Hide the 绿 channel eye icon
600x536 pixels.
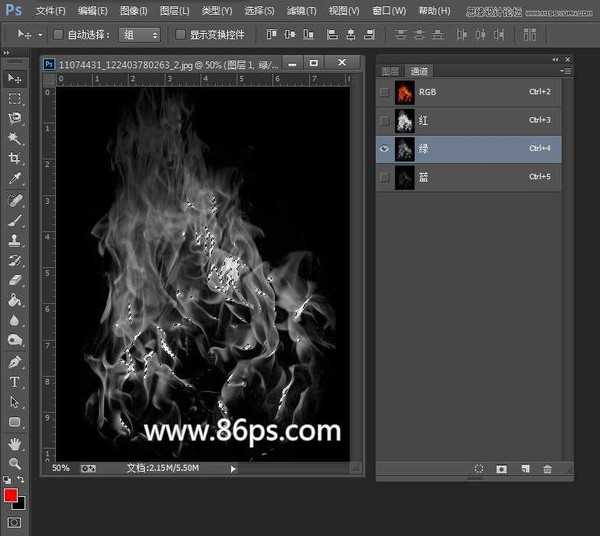tap(385, 148)
